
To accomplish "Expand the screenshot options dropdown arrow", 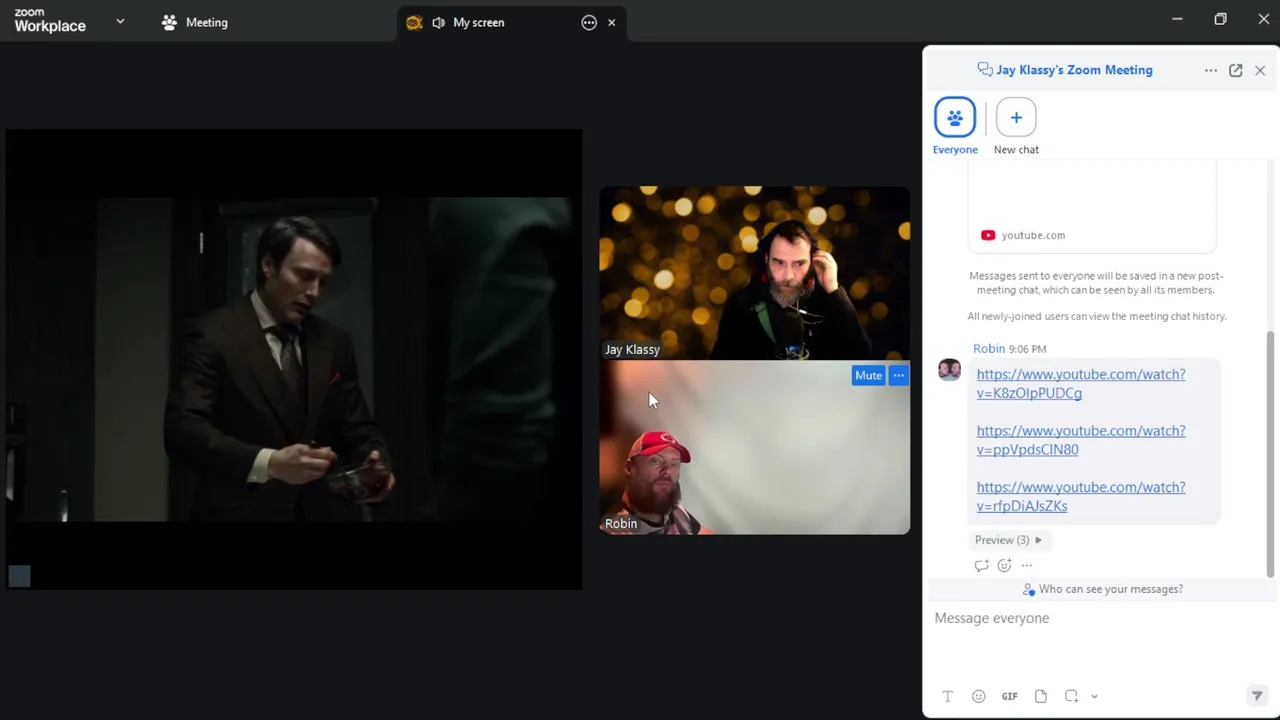I will [1094, 696].
